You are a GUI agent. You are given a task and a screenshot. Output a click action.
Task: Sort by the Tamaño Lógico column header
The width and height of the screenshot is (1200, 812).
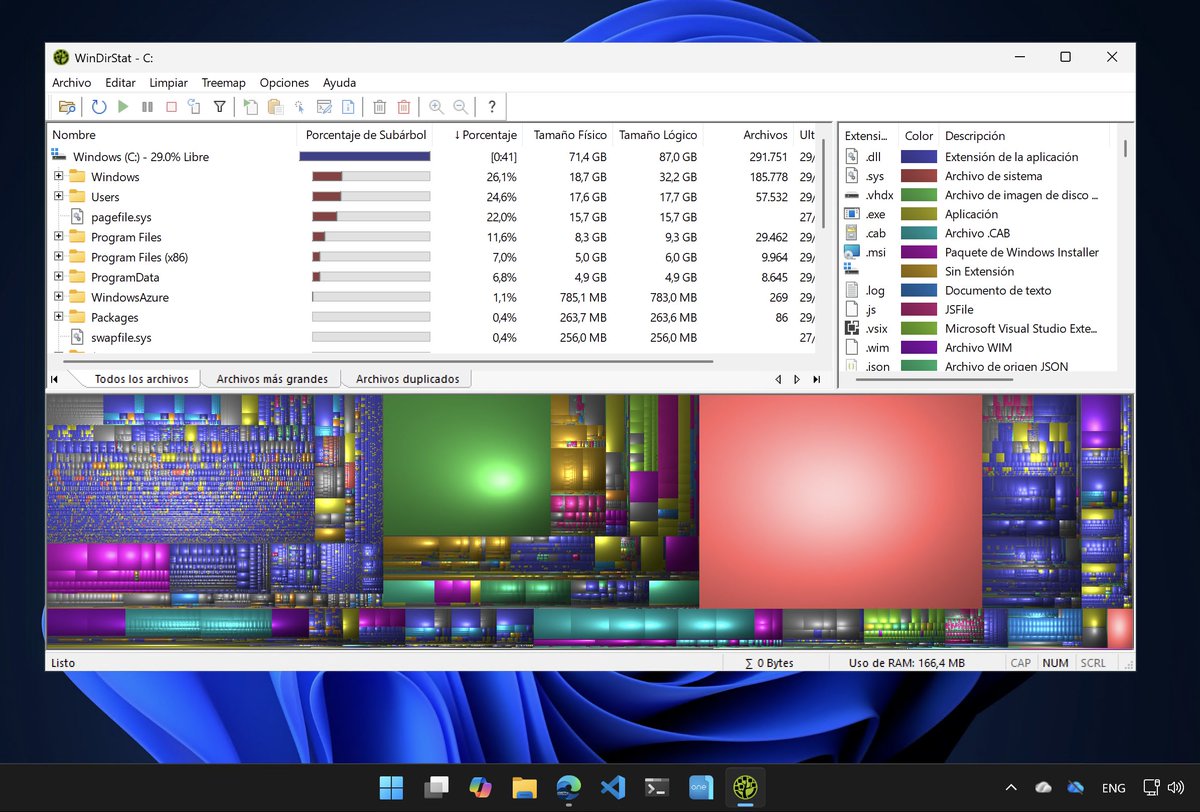pyautogui.click(x=658, y=135)
